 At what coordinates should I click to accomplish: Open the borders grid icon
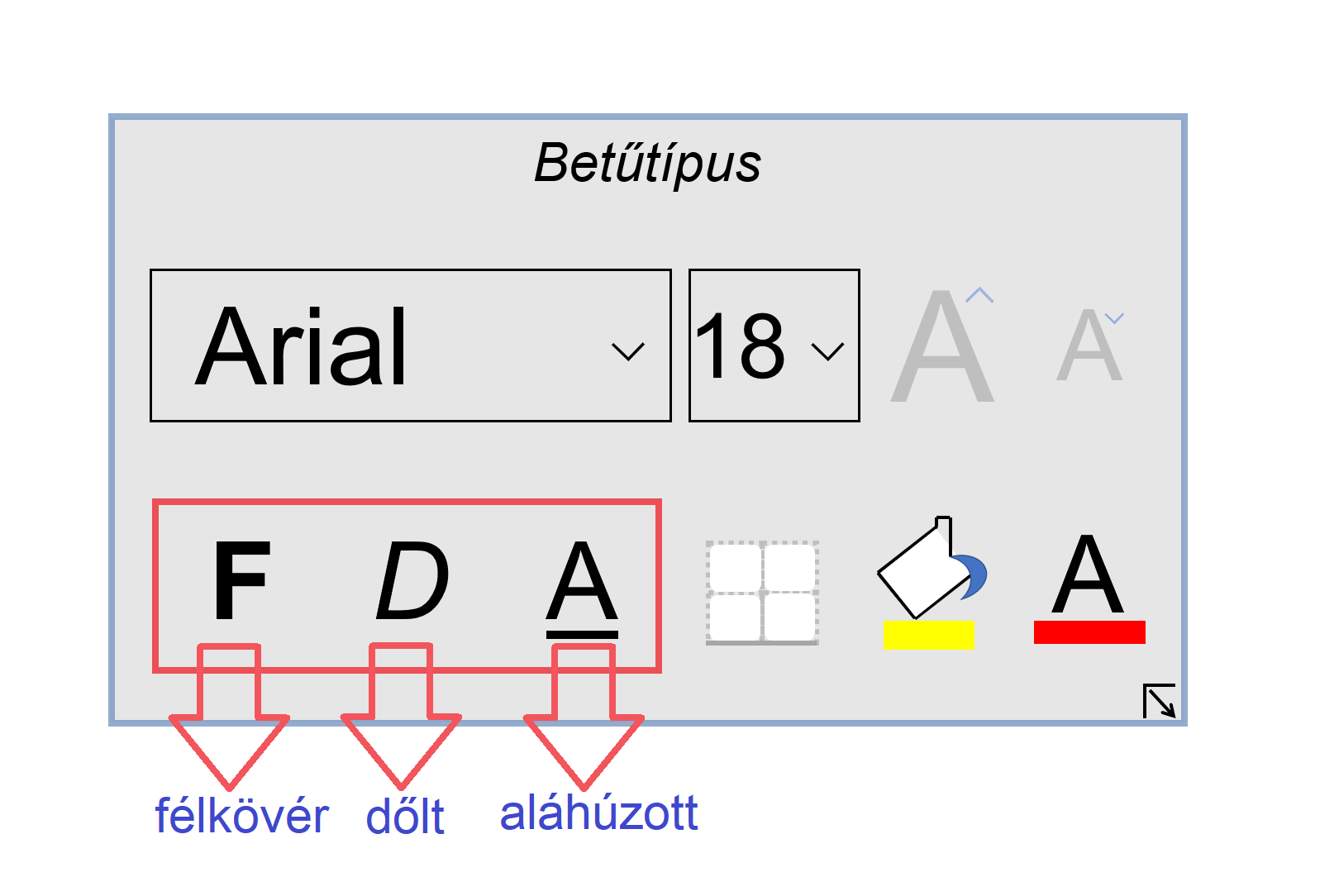point(762,593)
